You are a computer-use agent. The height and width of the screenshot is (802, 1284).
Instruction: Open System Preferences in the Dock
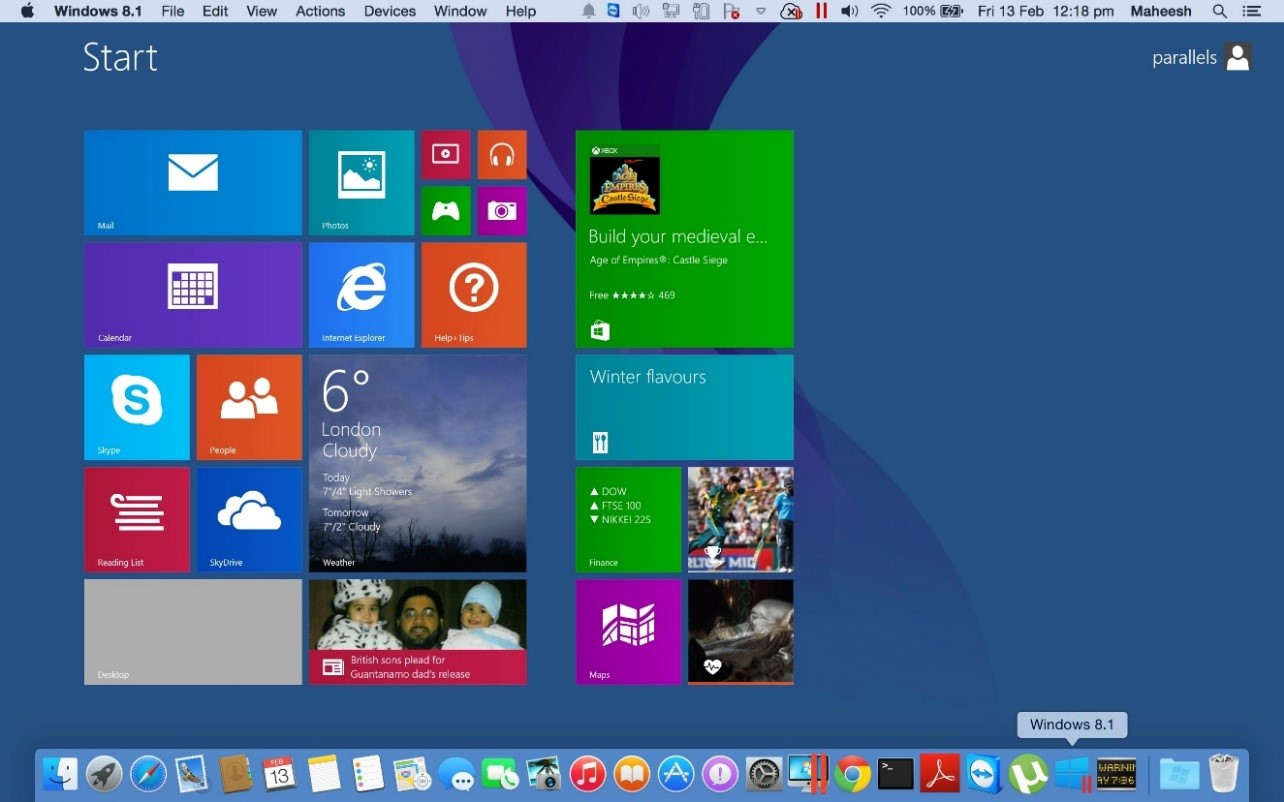764,773
